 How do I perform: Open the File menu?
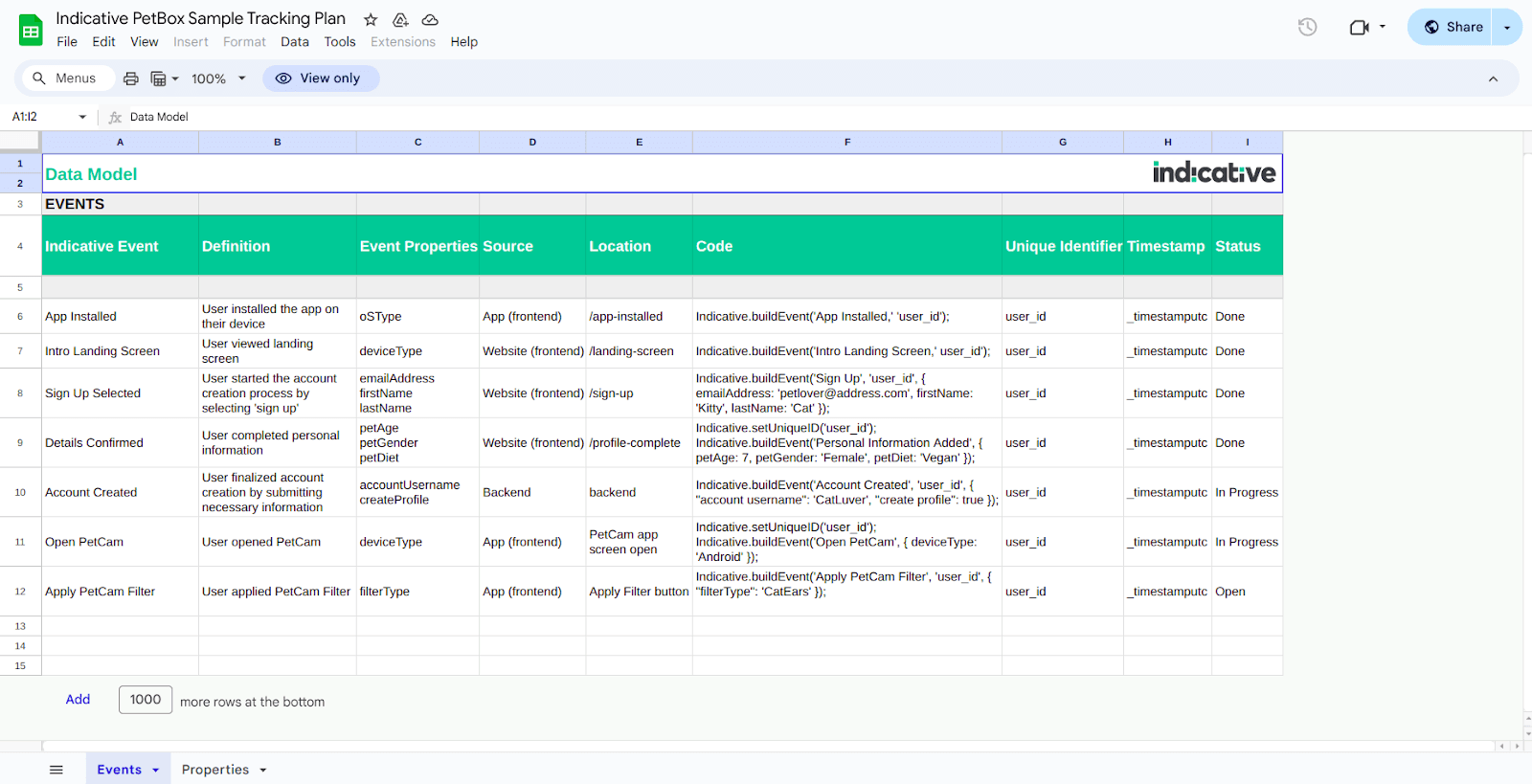[67, 42]
